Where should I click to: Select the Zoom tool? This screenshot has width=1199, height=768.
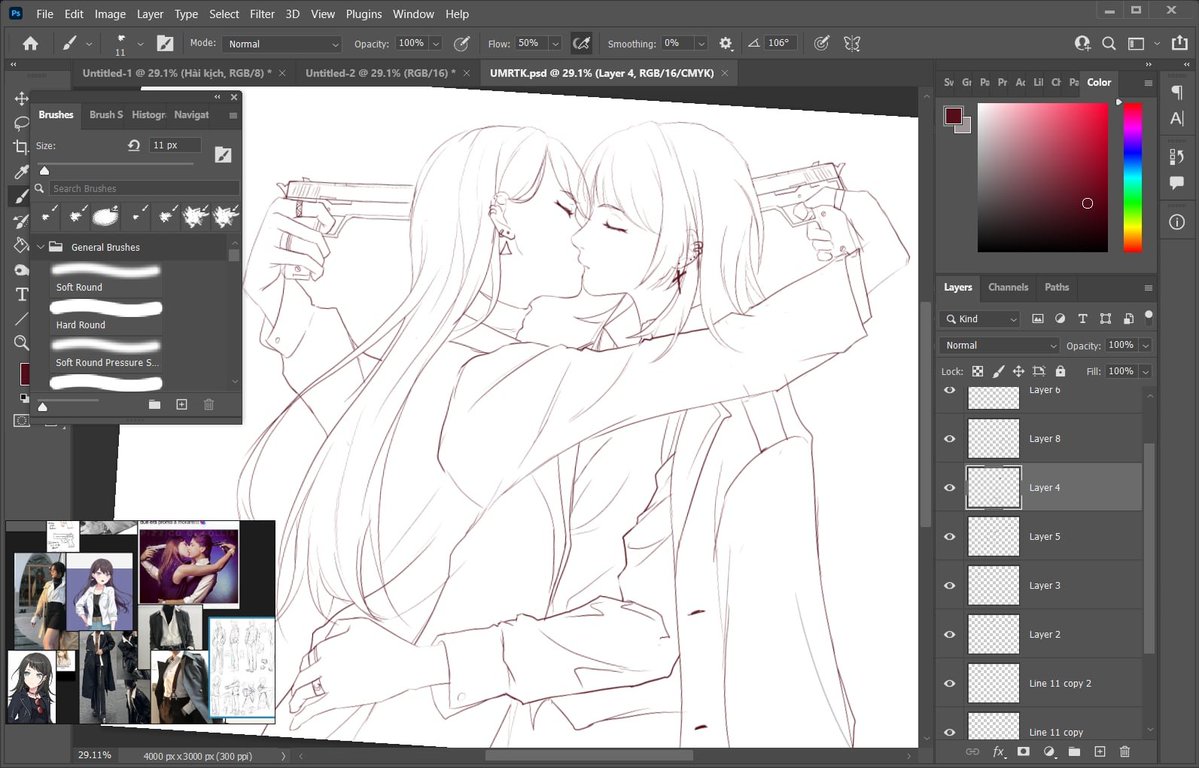pos(21,343)
